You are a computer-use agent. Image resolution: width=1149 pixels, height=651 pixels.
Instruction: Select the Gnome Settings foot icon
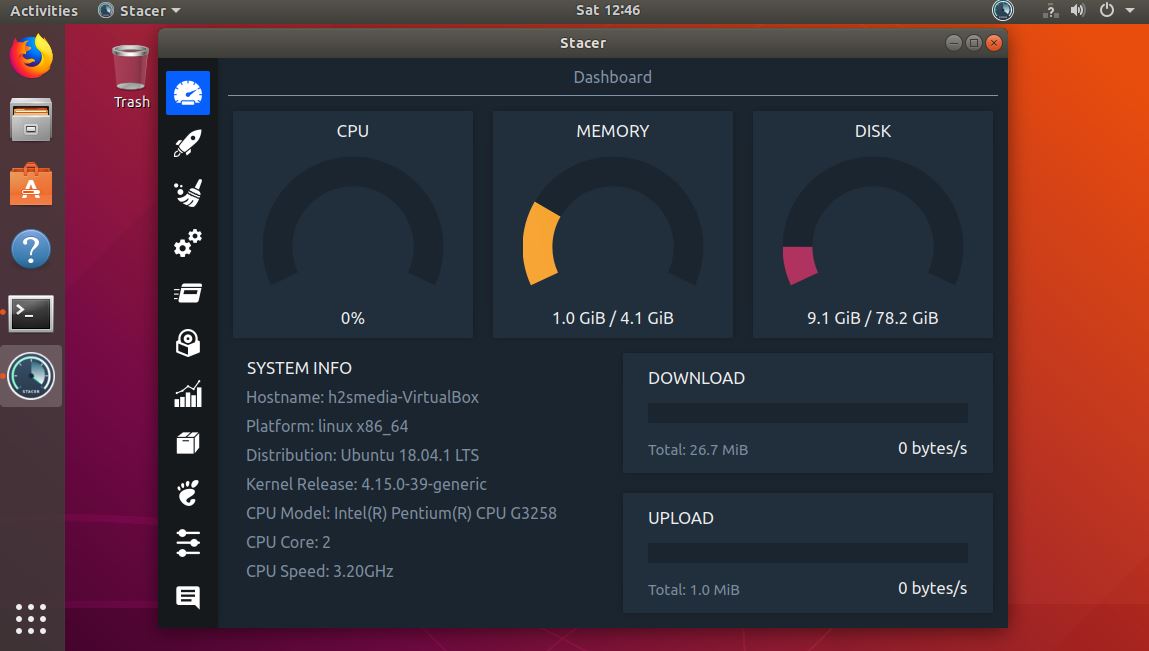click(x=187, y=492)
